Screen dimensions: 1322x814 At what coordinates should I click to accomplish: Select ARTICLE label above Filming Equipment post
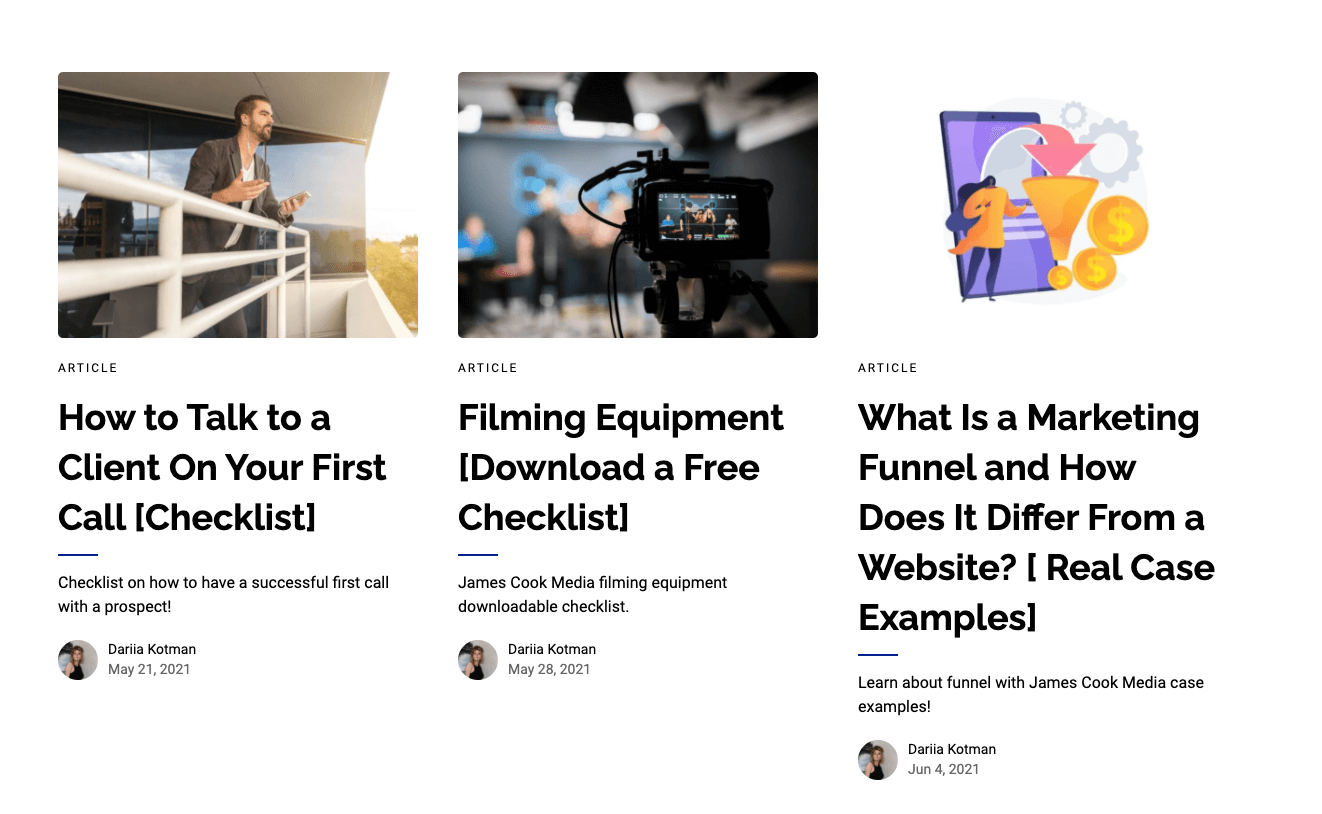pyautogui.click(x=488, y=368)
